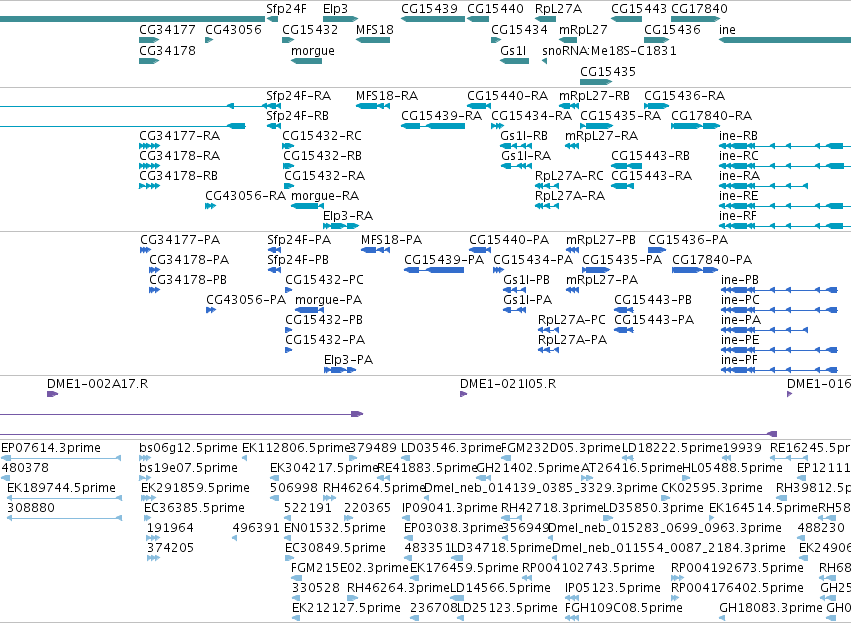Image resolution: width=851 pixels, height=623 pixels.
Task: Click the snoRNA:Me18S-C1831 label
Action: 609,50
